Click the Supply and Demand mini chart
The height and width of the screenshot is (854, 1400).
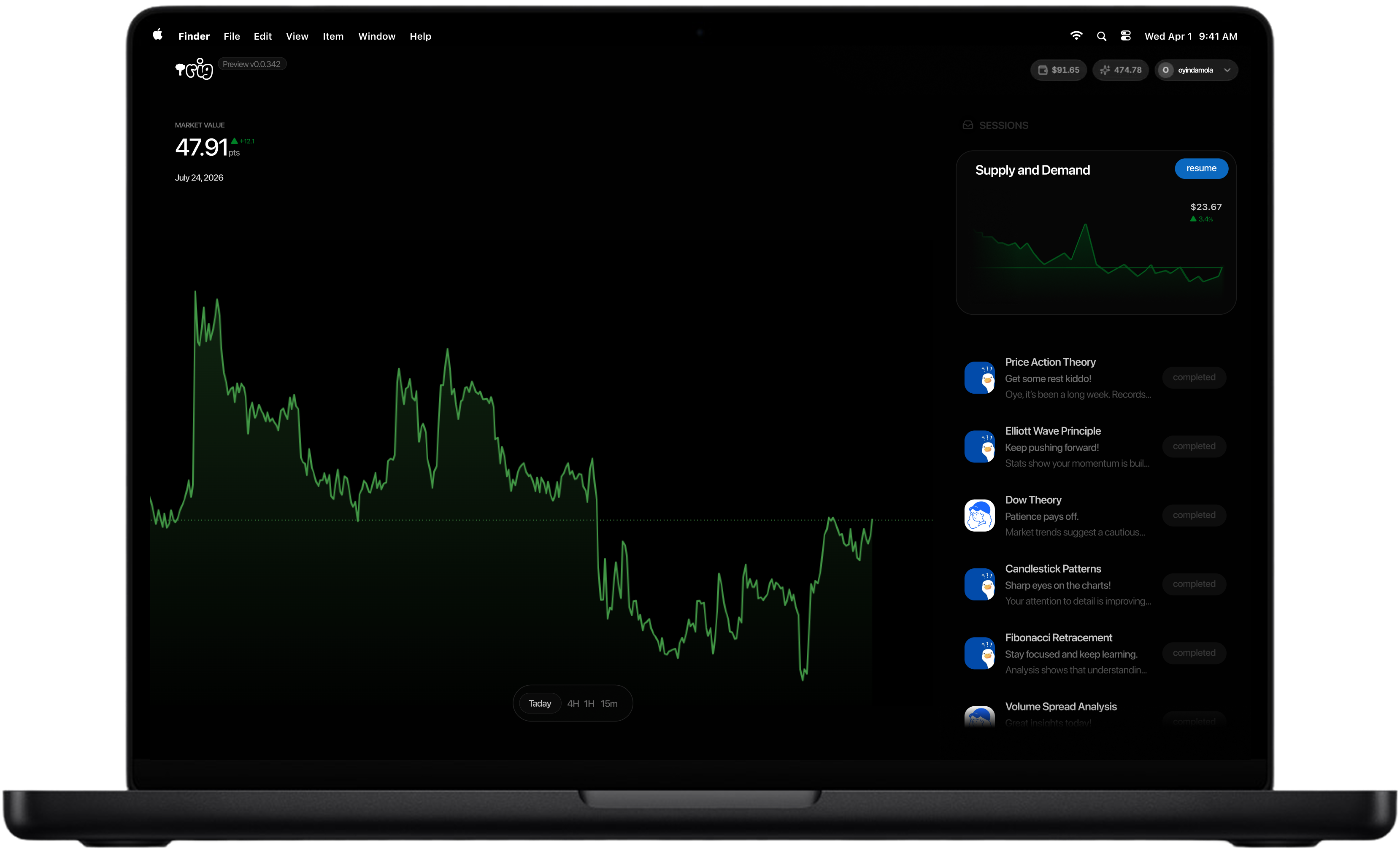point(1097,253)
